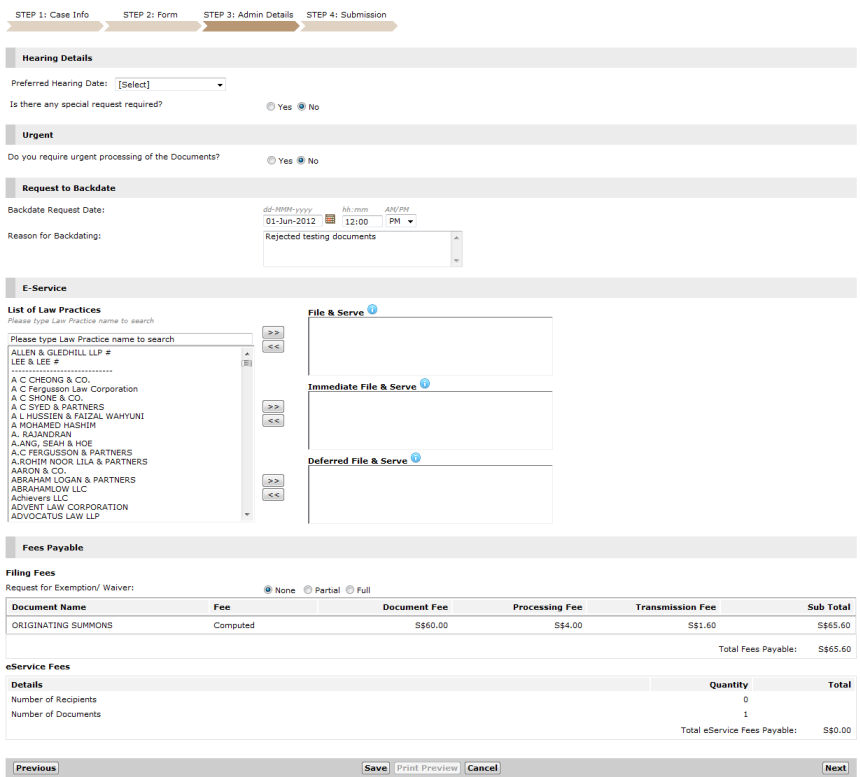
Task: Click the Immediate File & Serve info icon
Action: point(424,384)
